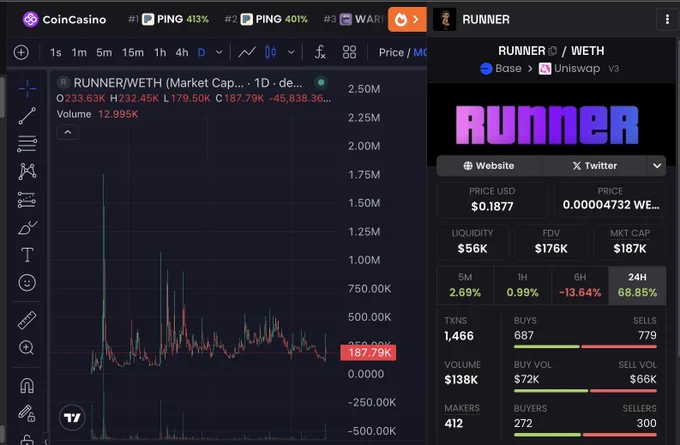680x445 pixels.
Task: Select the 1s timeframe
Action: [x=56, y=52]
